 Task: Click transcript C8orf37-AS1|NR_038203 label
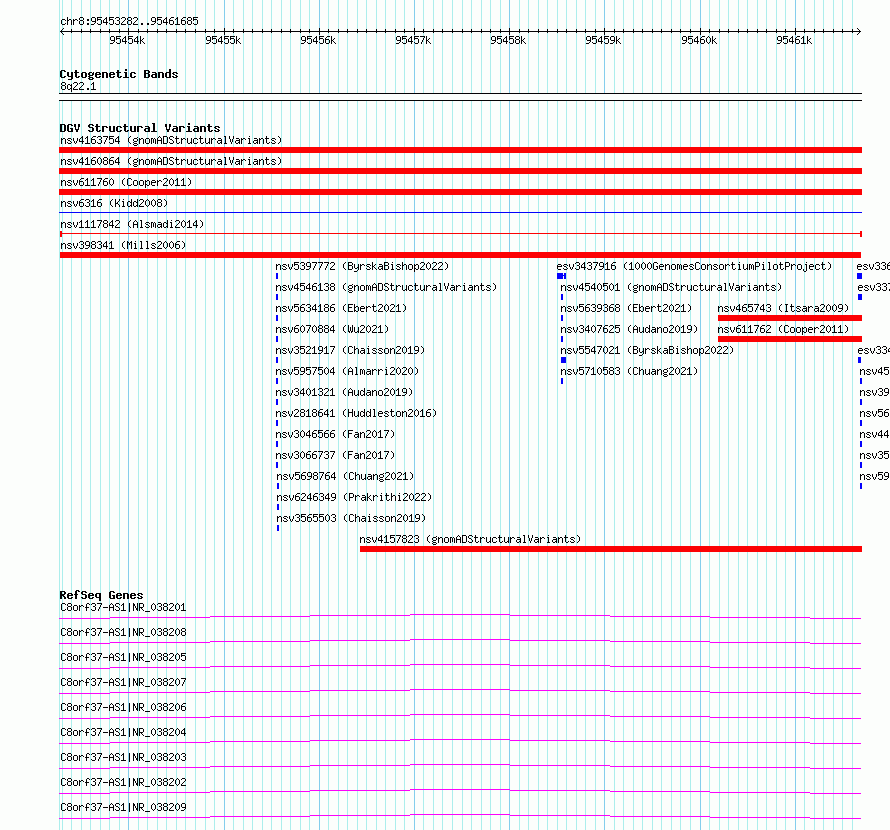[x=123, y=757]
